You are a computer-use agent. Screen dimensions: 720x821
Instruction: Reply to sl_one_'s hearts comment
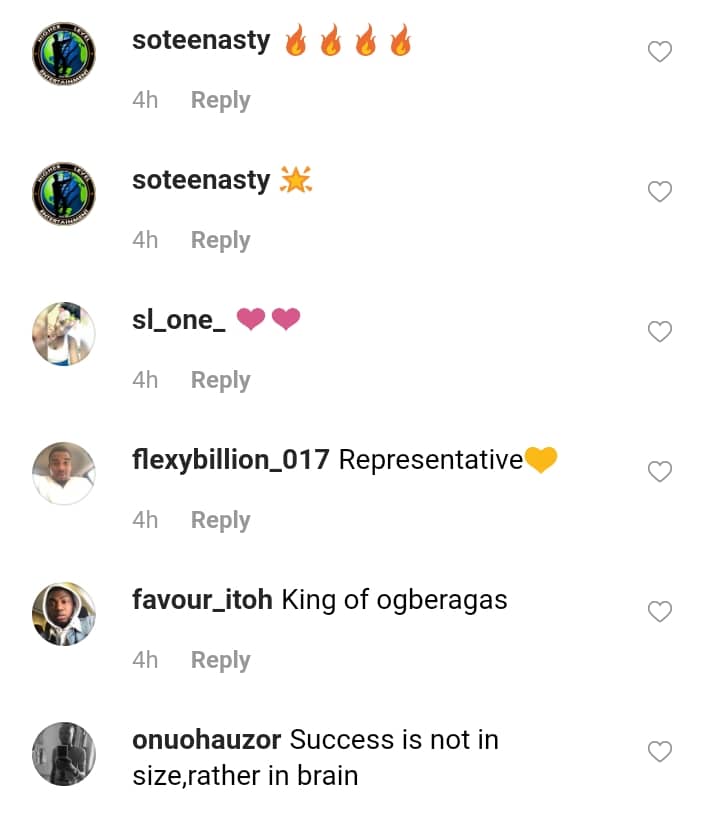click(220, 380)
